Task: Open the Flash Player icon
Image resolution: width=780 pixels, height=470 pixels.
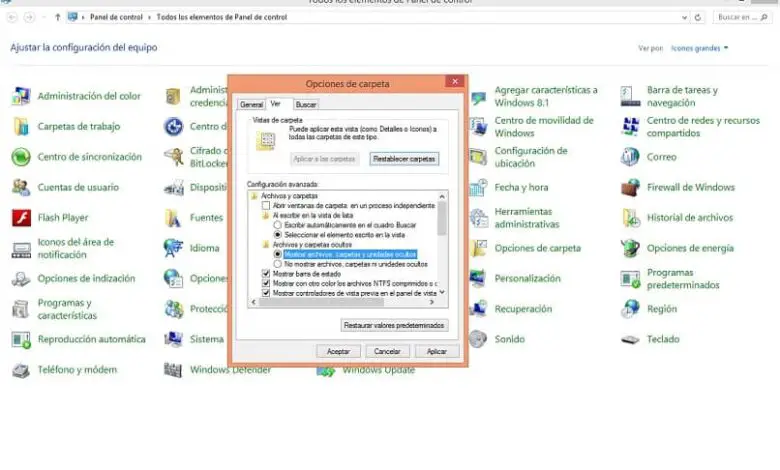Action: 21,218
